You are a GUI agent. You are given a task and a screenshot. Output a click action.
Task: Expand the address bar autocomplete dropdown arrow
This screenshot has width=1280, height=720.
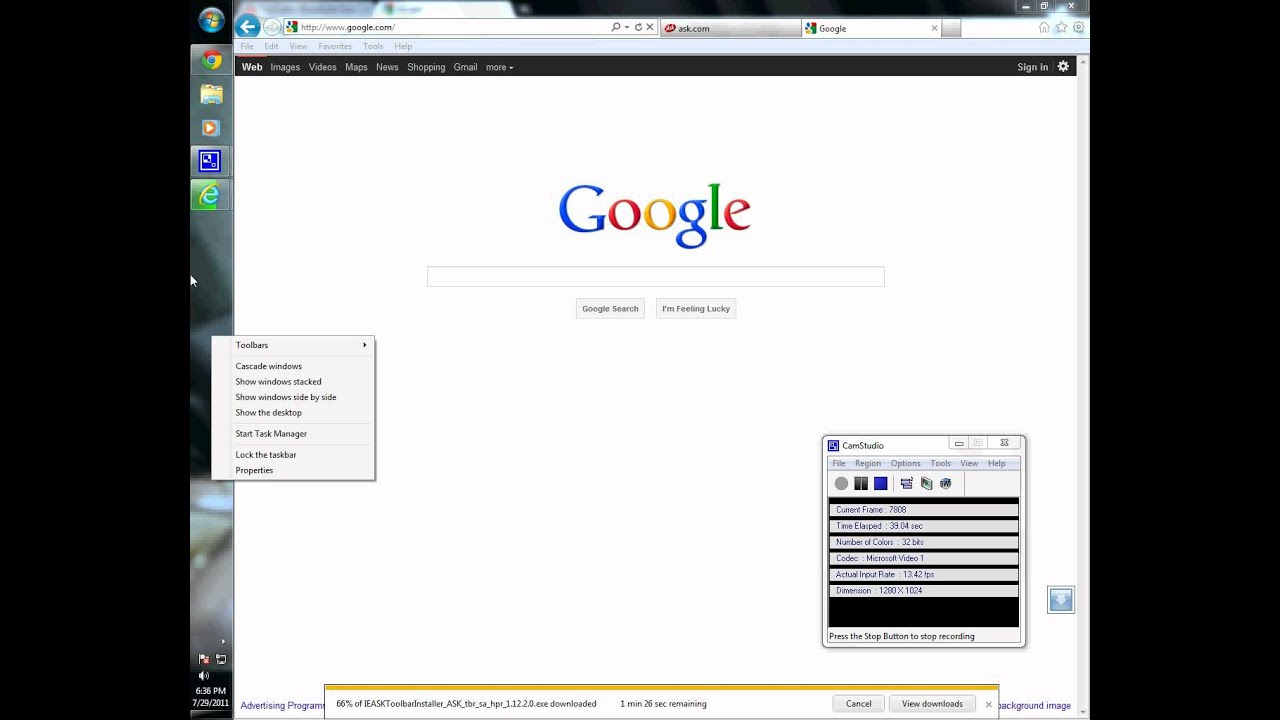[627, 27]
